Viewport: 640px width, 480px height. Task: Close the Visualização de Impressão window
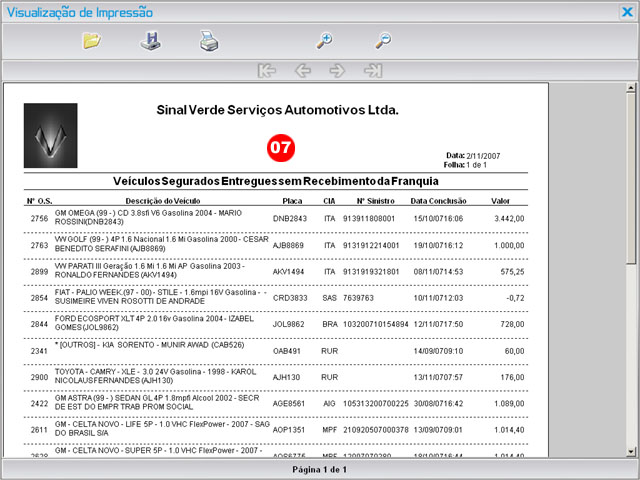(x=627, y=12)
